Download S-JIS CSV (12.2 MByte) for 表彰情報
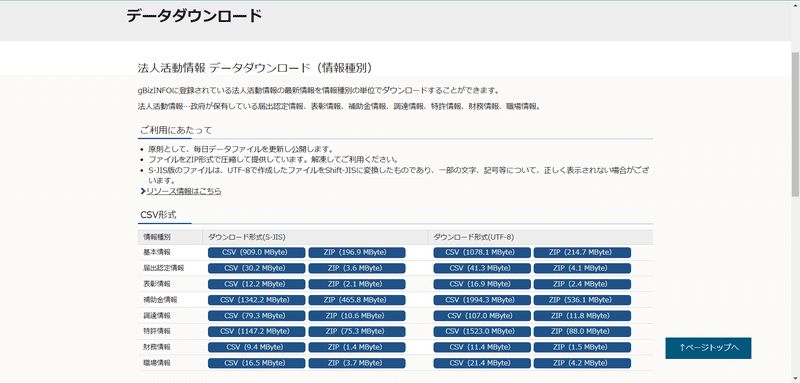This screenshot has width=800, height=383. pyautogui.click(x=256, y=284)
